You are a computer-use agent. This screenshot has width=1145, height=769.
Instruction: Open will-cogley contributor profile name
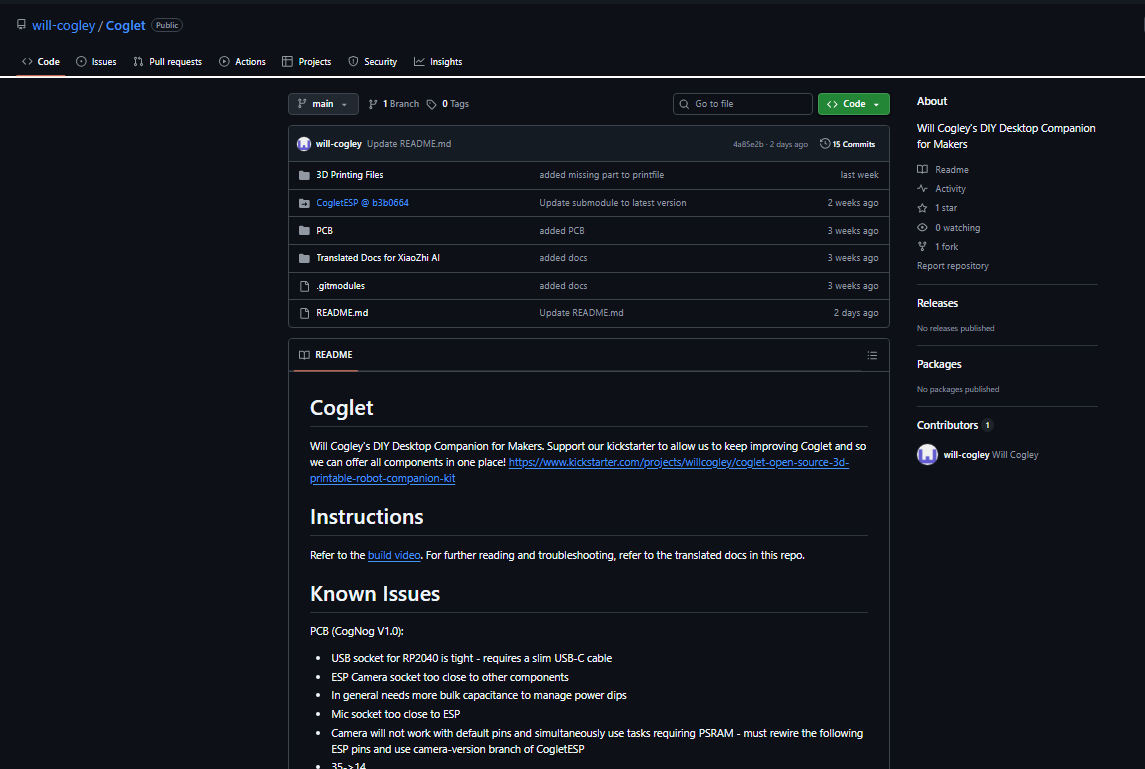(966, 454)
